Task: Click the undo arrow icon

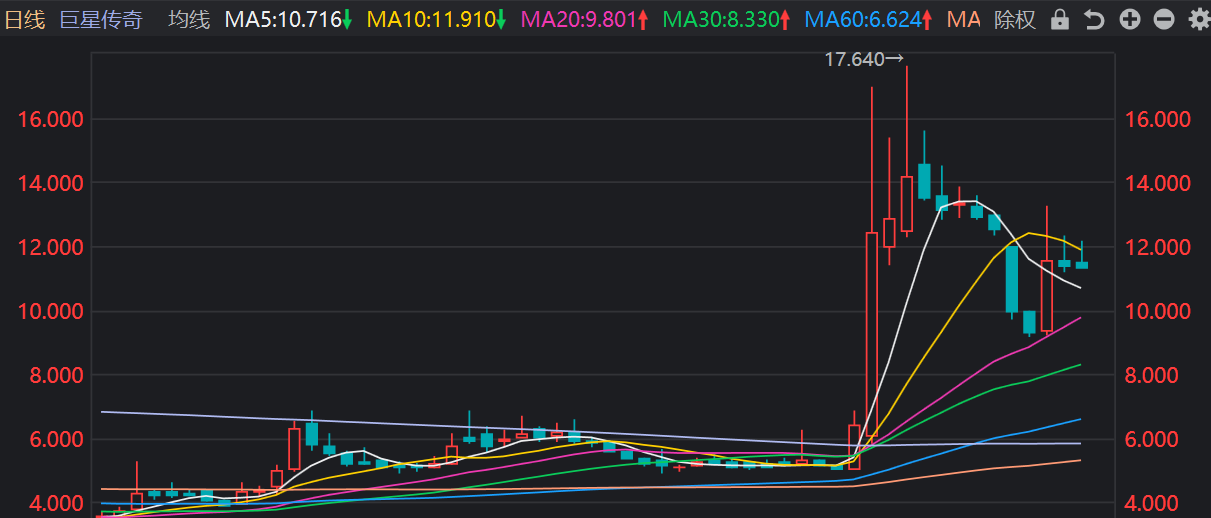Action: pos(1095,19)
